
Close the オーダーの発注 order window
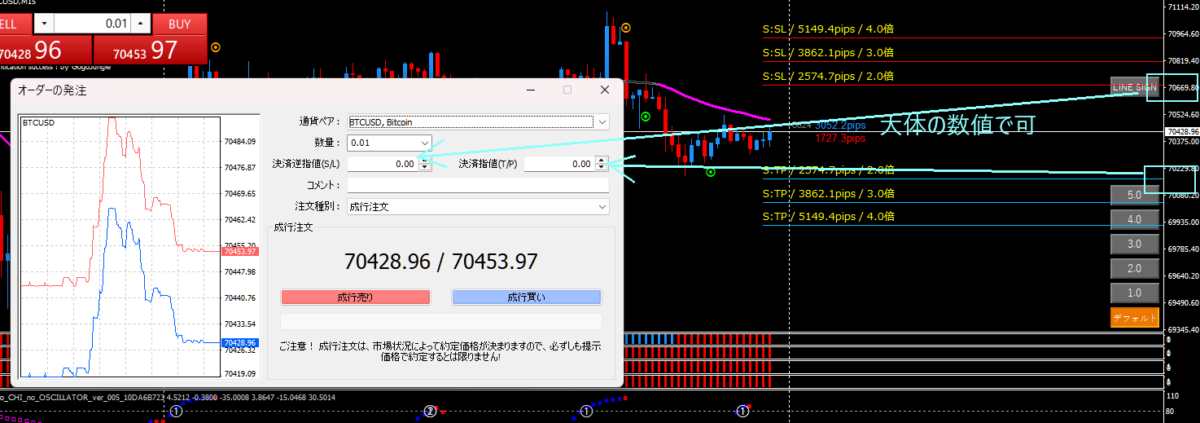[x=603, y=89]
